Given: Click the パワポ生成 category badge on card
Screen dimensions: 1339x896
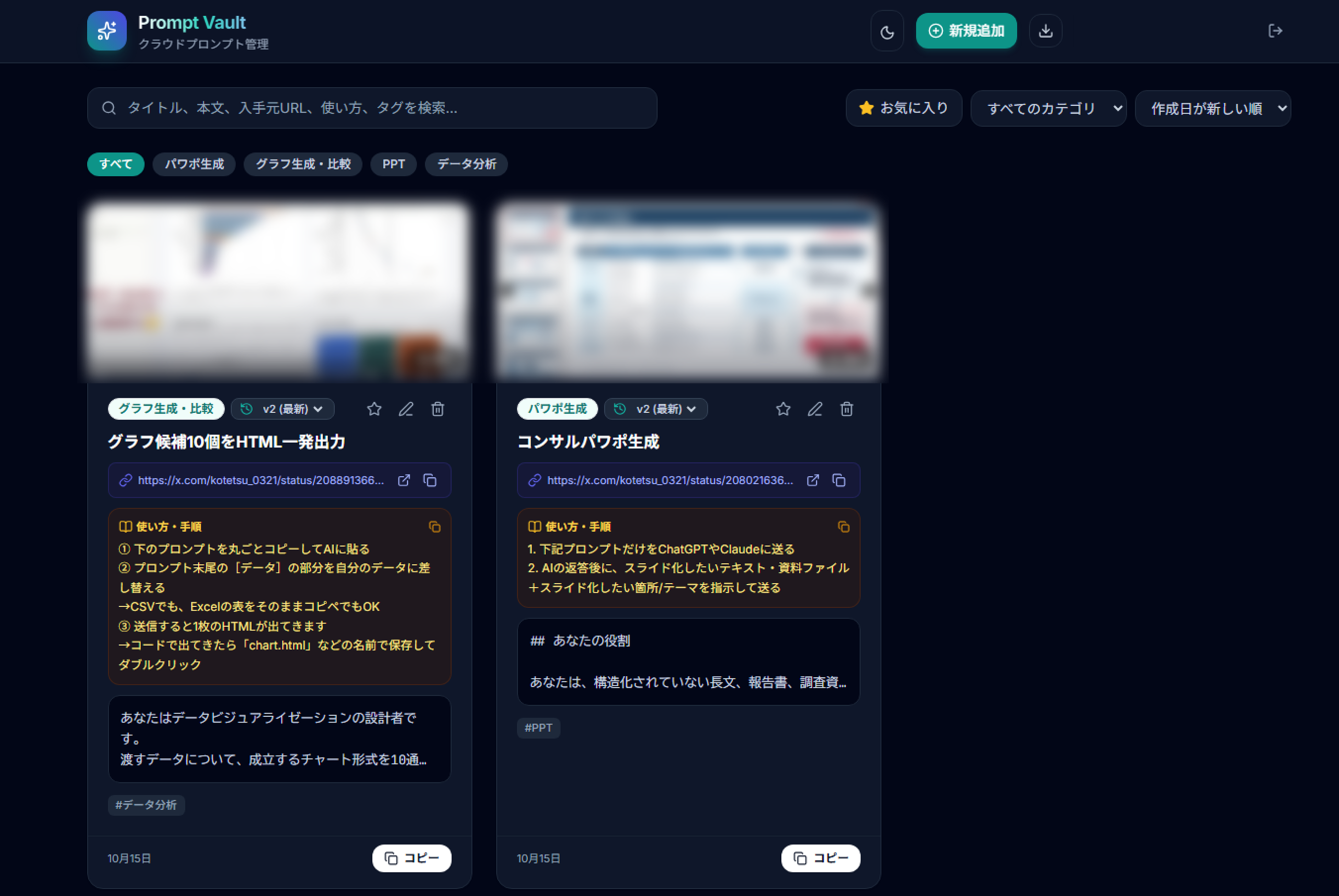Looking at the screenshot, I should pyautogui.click(x=557, y=409).
